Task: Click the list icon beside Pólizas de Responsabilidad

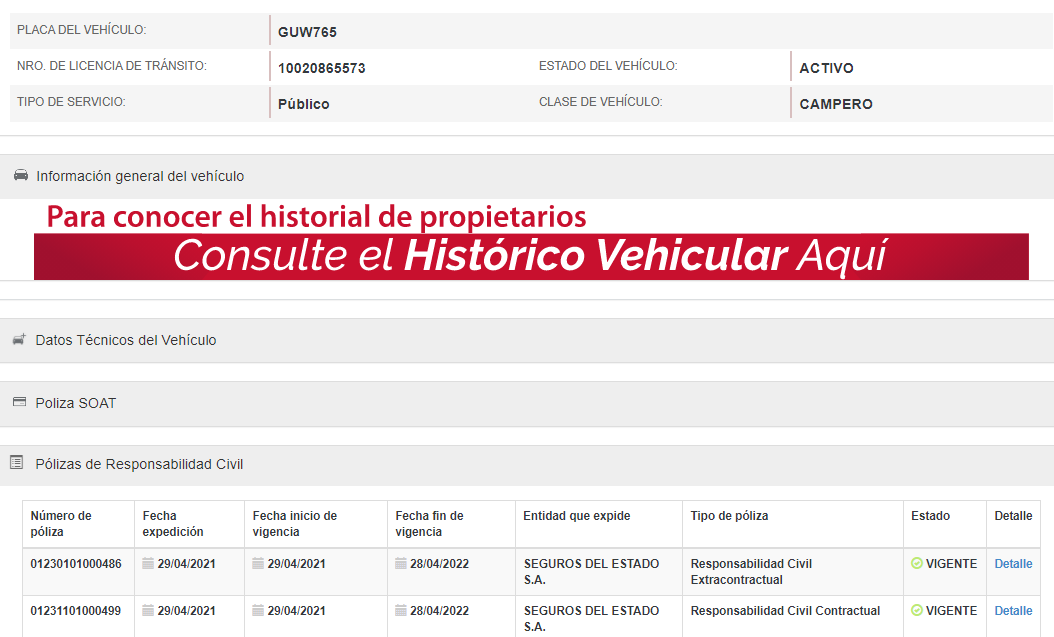Action: coord(17,463)
